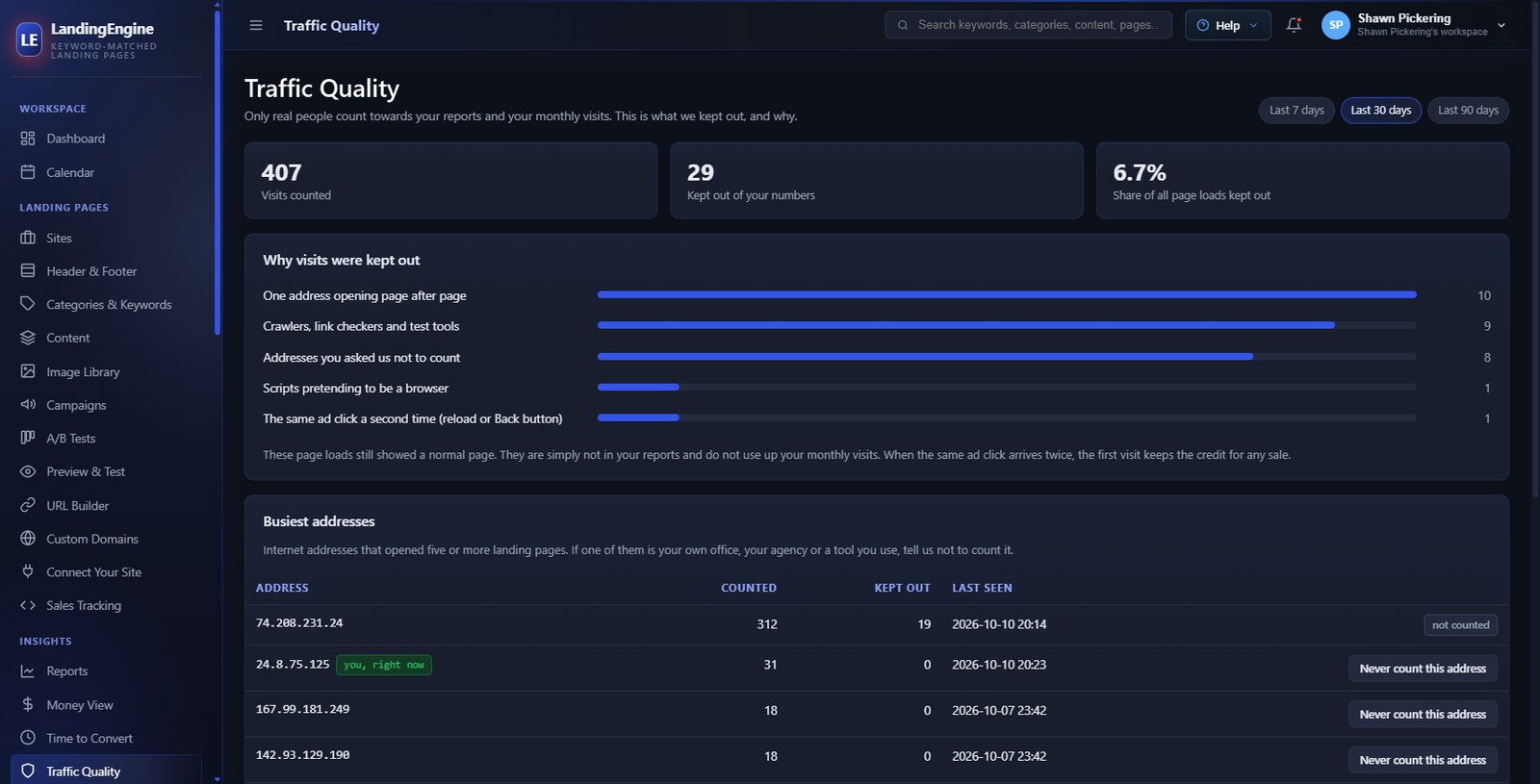This screenshot has height=784, width=1540.
Task: Click the 'you, right now' badge
Action: [x=384, y=665]
